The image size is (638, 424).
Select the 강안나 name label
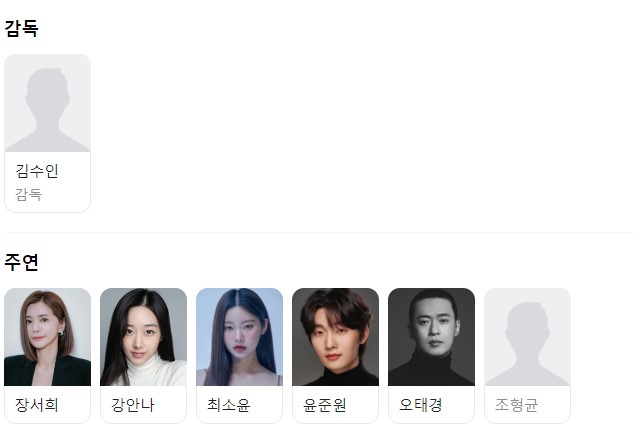coord(133,405)
